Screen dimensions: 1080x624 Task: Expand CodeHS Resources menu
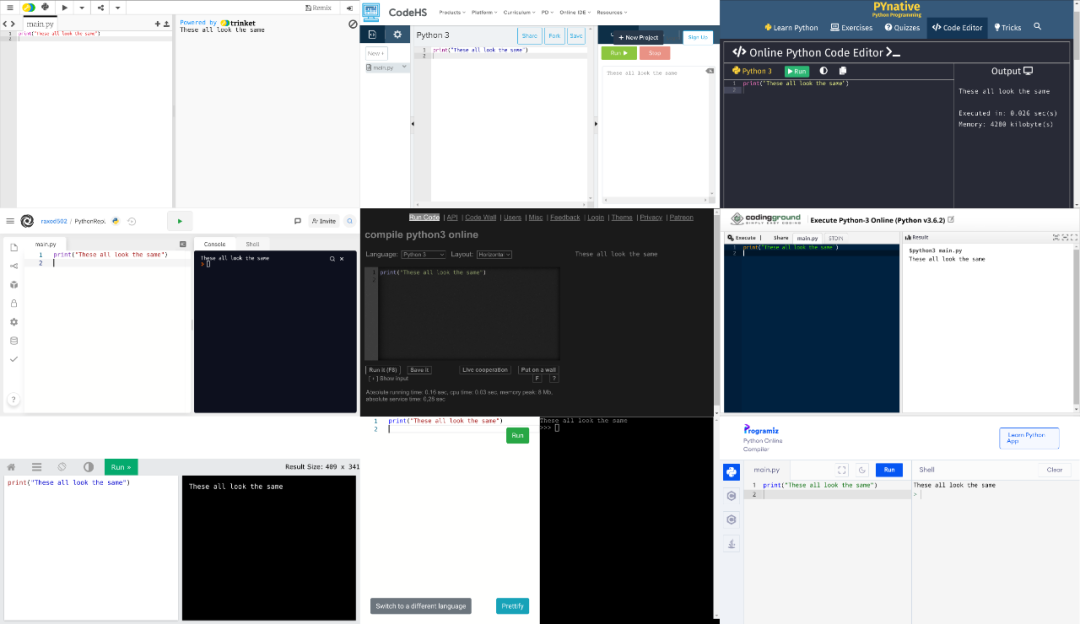[x=612, y=12]
